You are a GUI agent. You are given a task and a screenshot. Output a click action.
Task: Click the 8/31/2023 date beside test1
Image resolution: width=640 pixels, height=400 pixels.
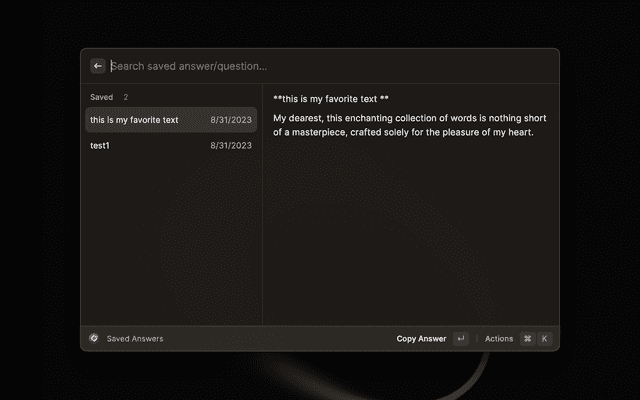[x=231, y=145]
